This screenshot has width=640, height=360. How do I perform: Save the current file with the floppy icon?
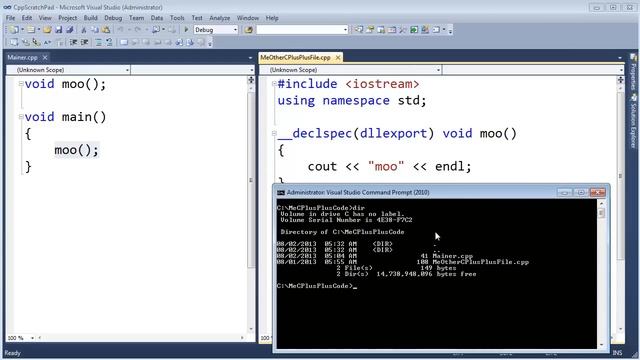[x=58, y=30]
